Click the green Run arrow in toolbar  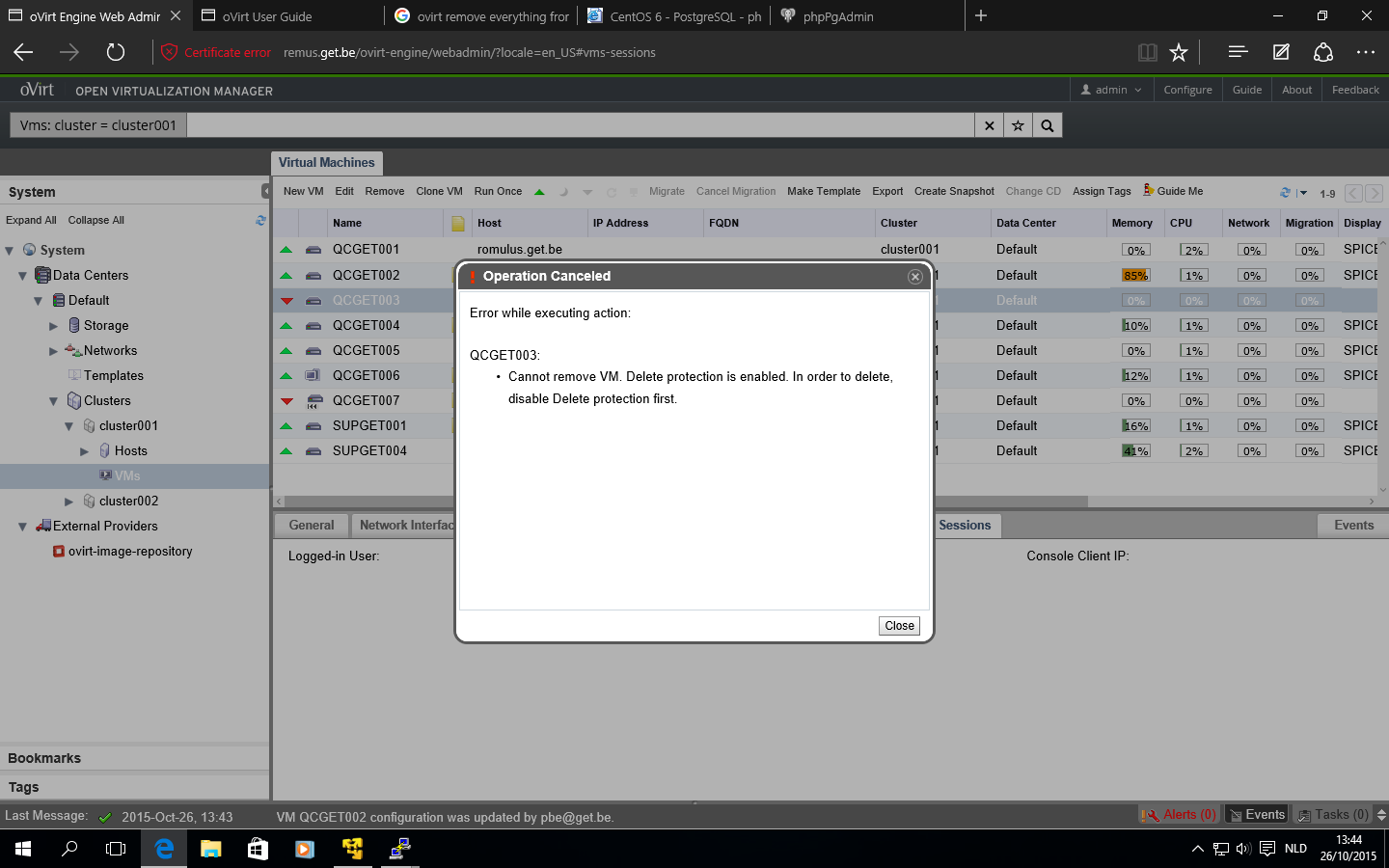click(x=539, y=192)
